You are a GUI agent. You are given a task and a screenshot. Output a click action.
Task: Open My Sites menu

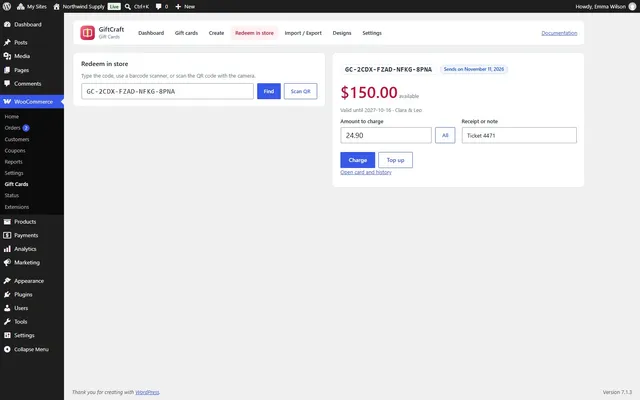(32, 7)
